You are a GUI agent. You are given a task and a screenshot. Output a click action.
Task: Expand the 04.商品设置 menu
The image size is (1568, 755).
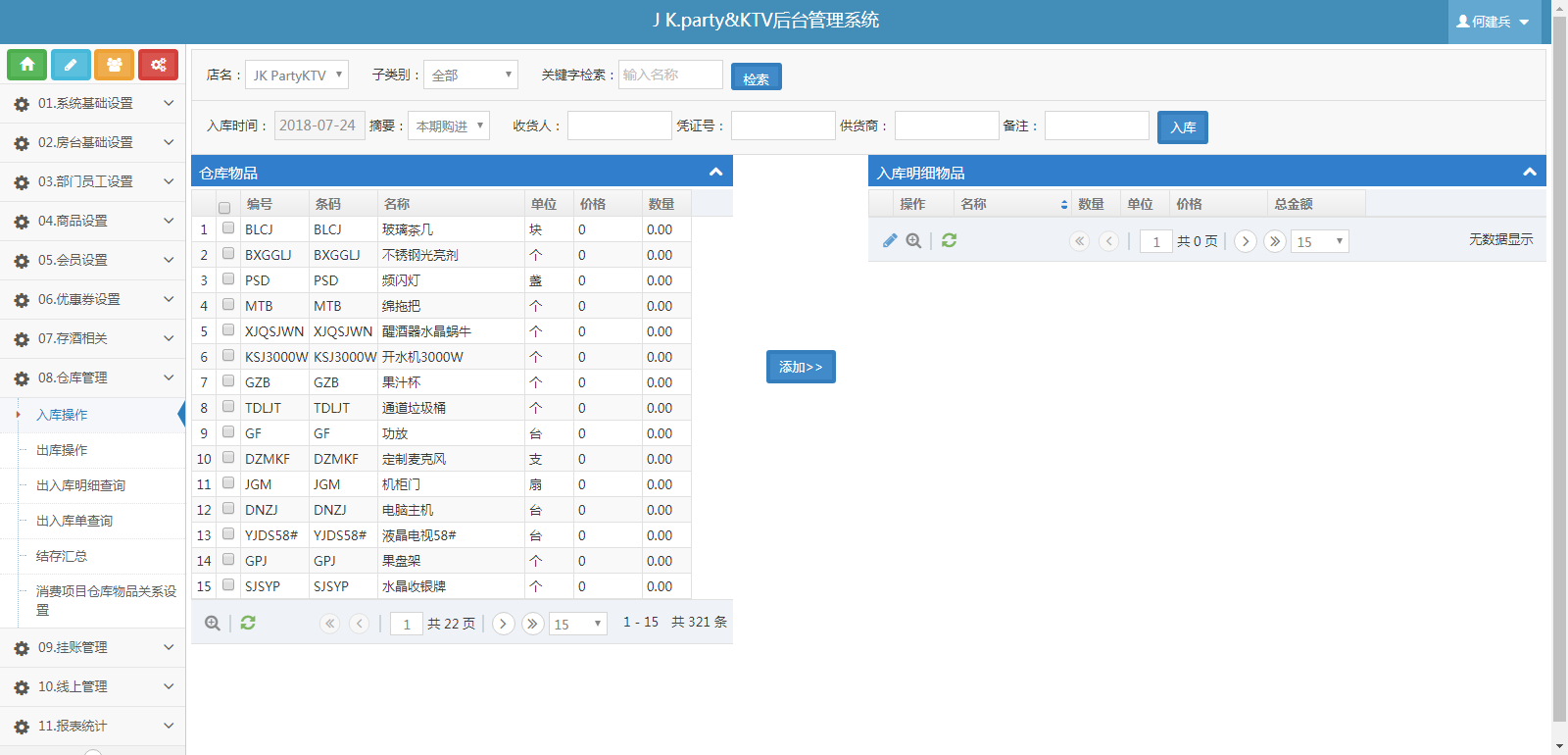[x=92, y=221]
